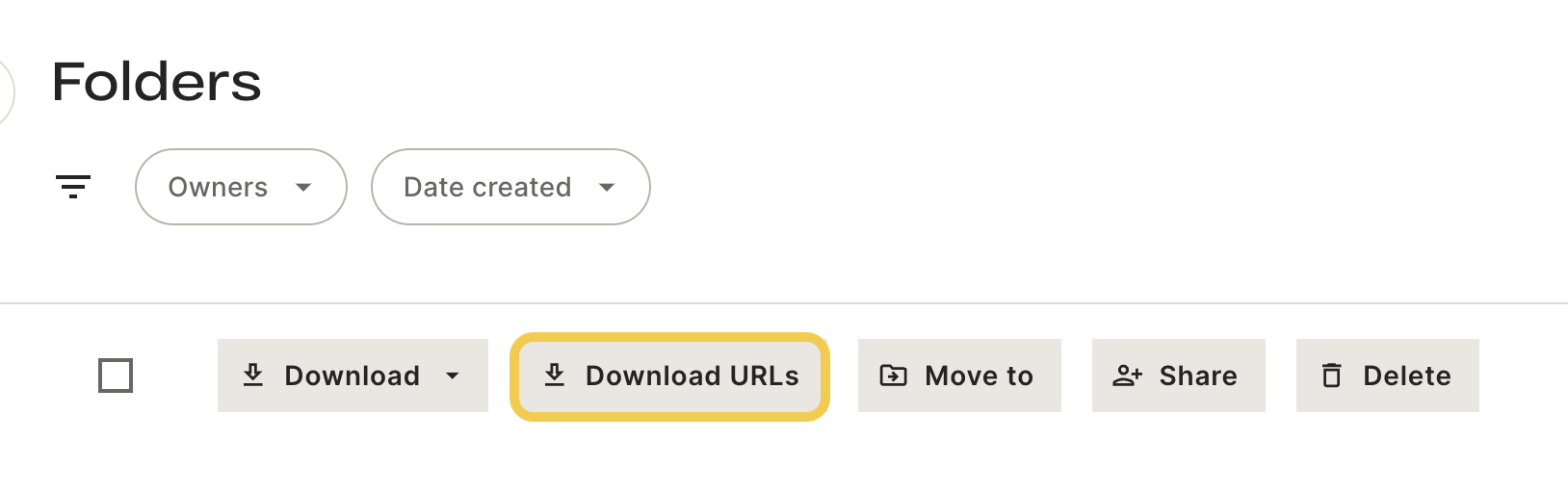1568x493 pixels.
Task: Select the Download toolbar action
Action: pos(353,376)
